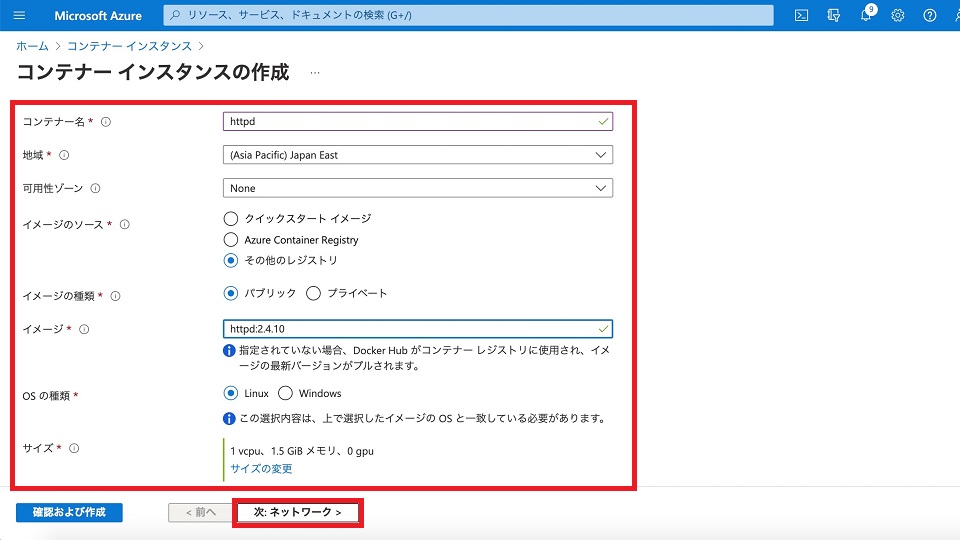Click 次: ネットワーク button

298,512
